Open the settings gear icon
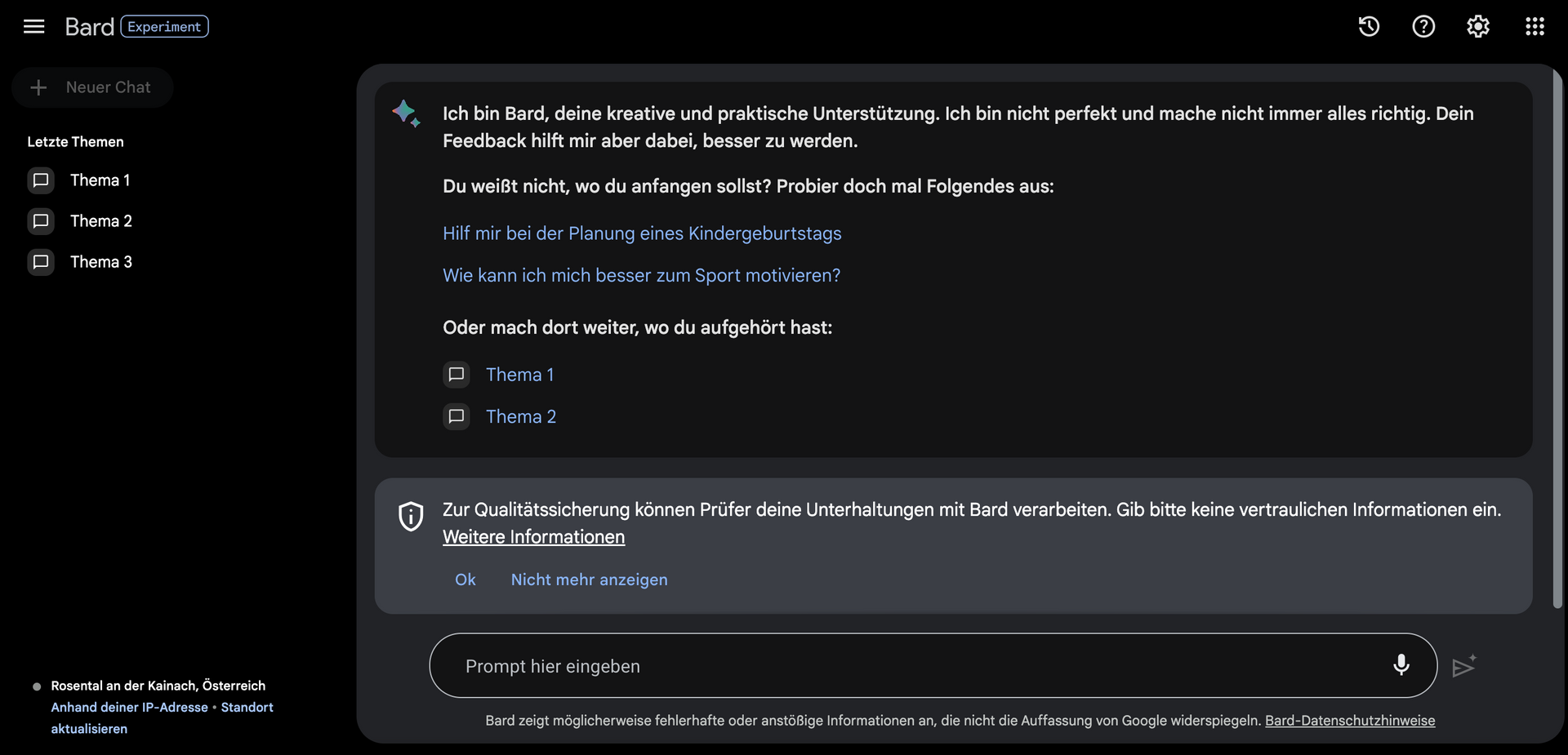 1478,27
